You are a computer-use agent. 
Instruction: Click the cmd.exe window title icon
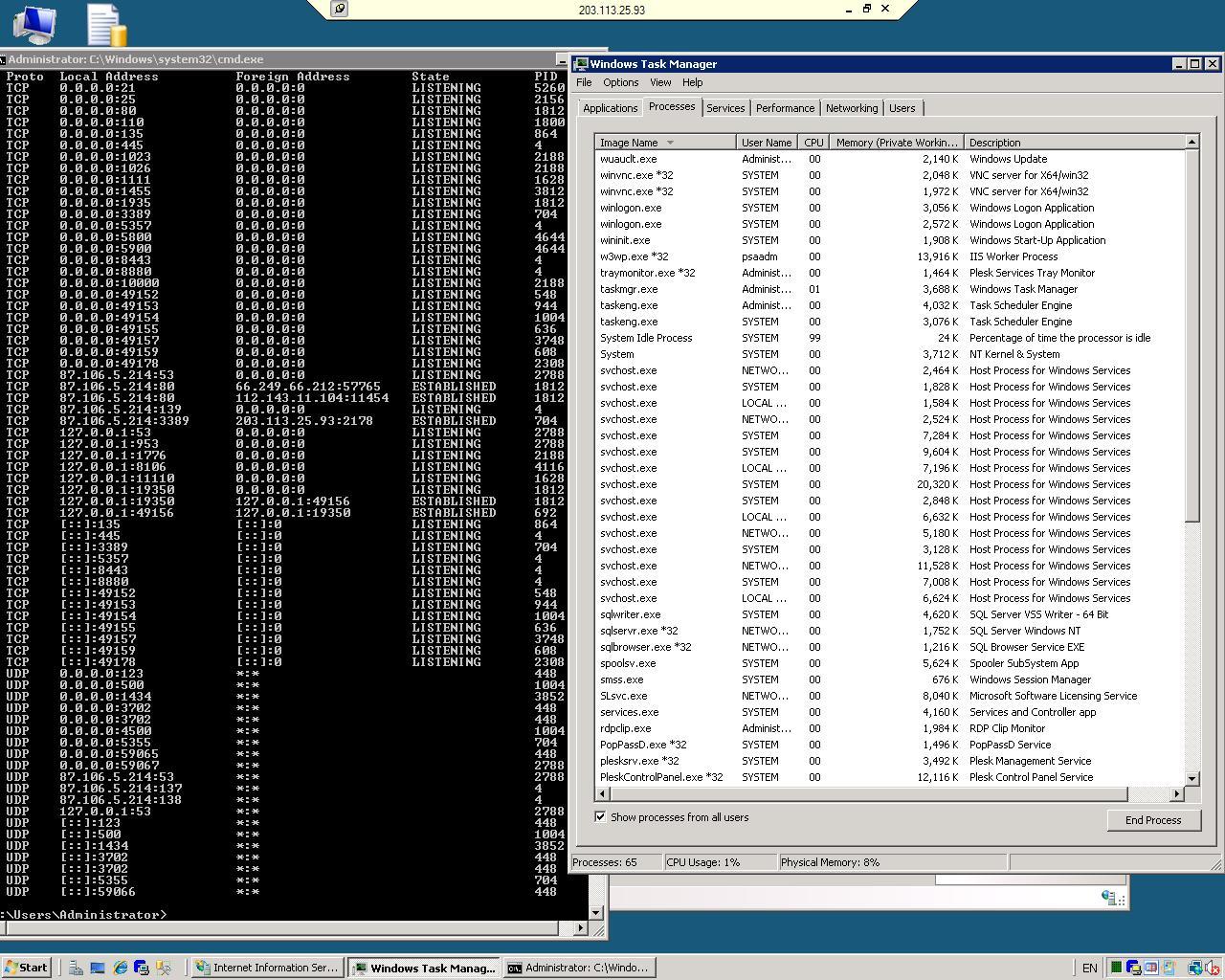(3, 59)
